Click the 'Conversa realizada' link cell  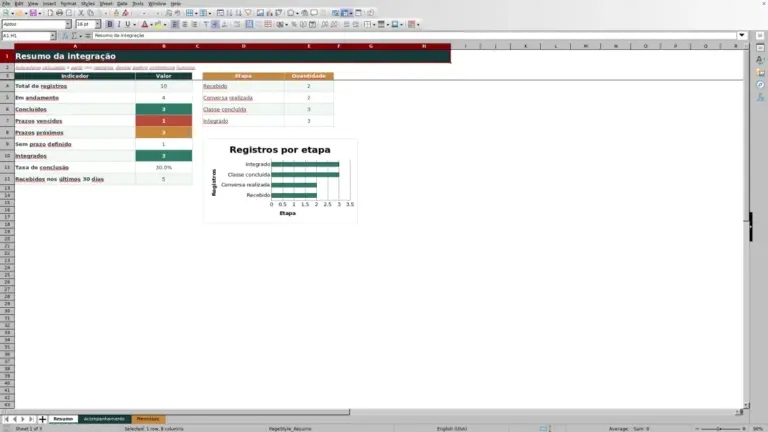[x=228, y=98]
